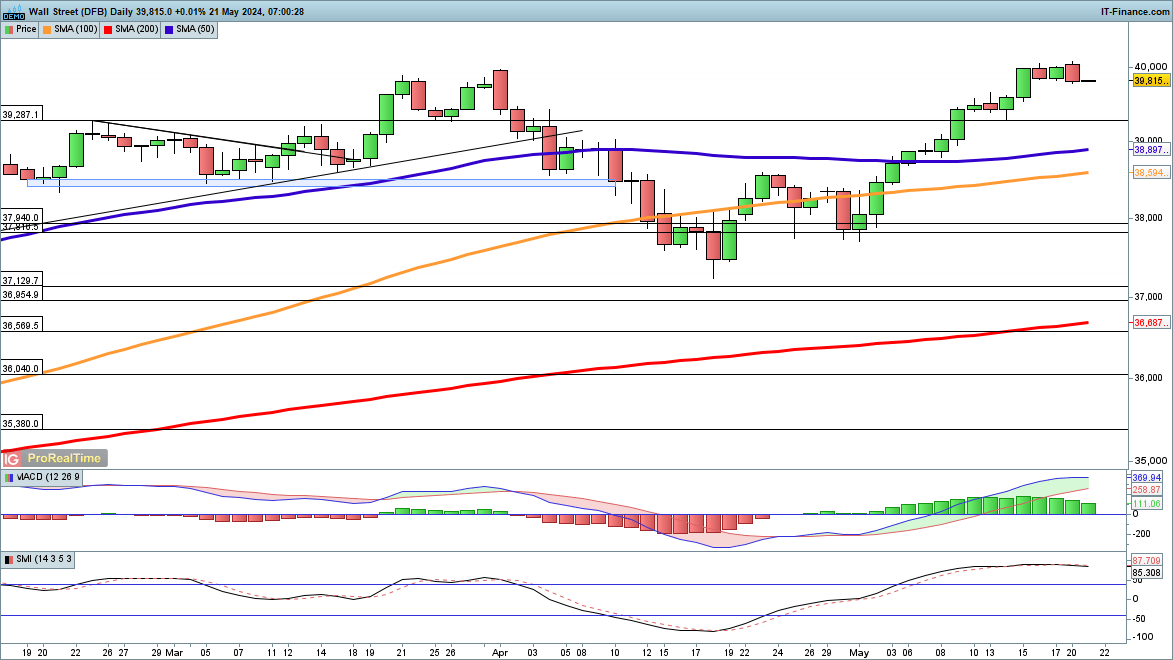The width and height of the screenshot is (1173, 660).
Task: Select the 39,287.1 horizontal level label
Action: pos(21,115)
